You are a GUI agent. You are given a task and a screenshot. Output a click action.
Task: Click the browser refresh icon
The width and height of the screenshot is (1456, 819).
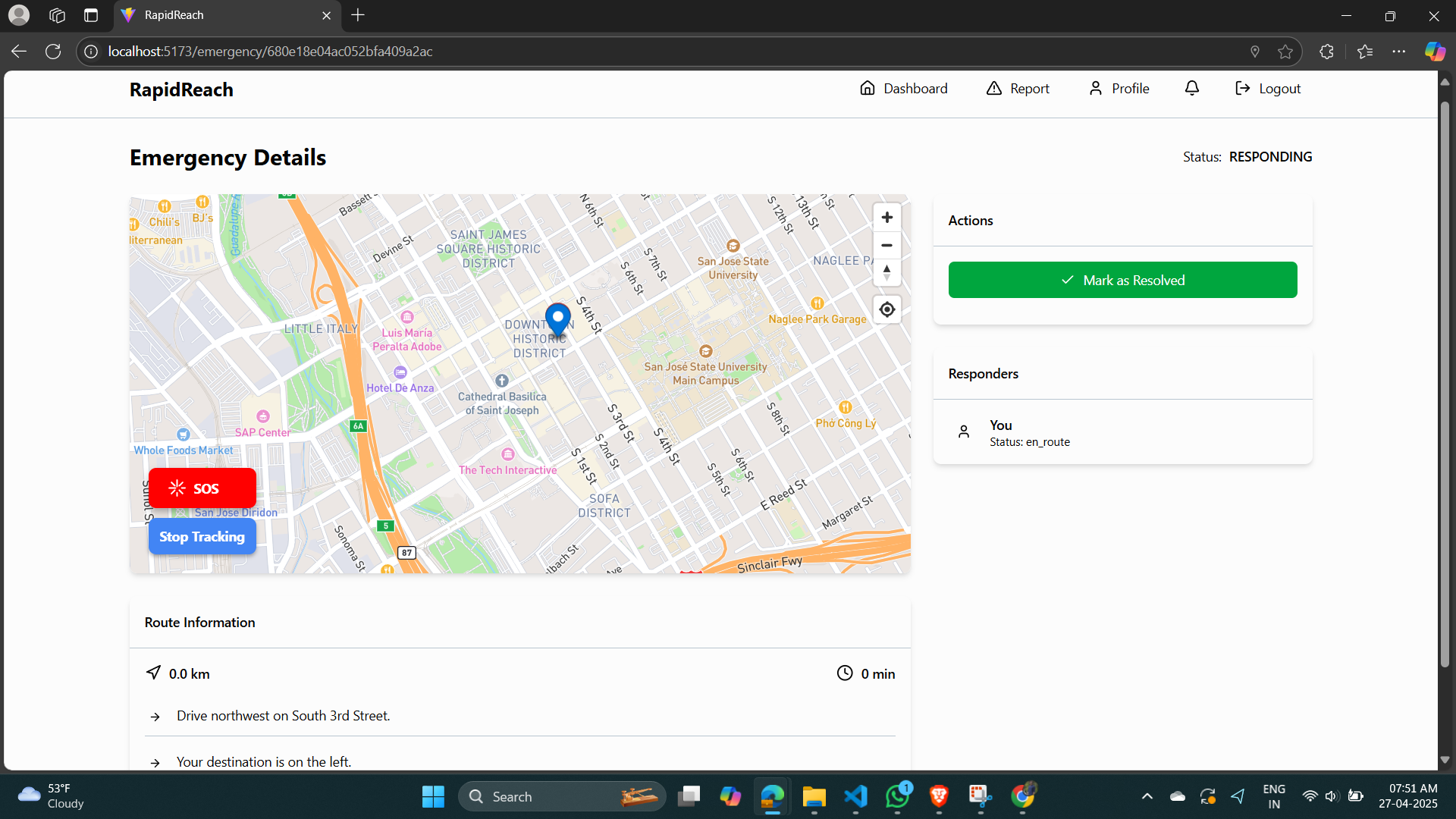[53, 52]
